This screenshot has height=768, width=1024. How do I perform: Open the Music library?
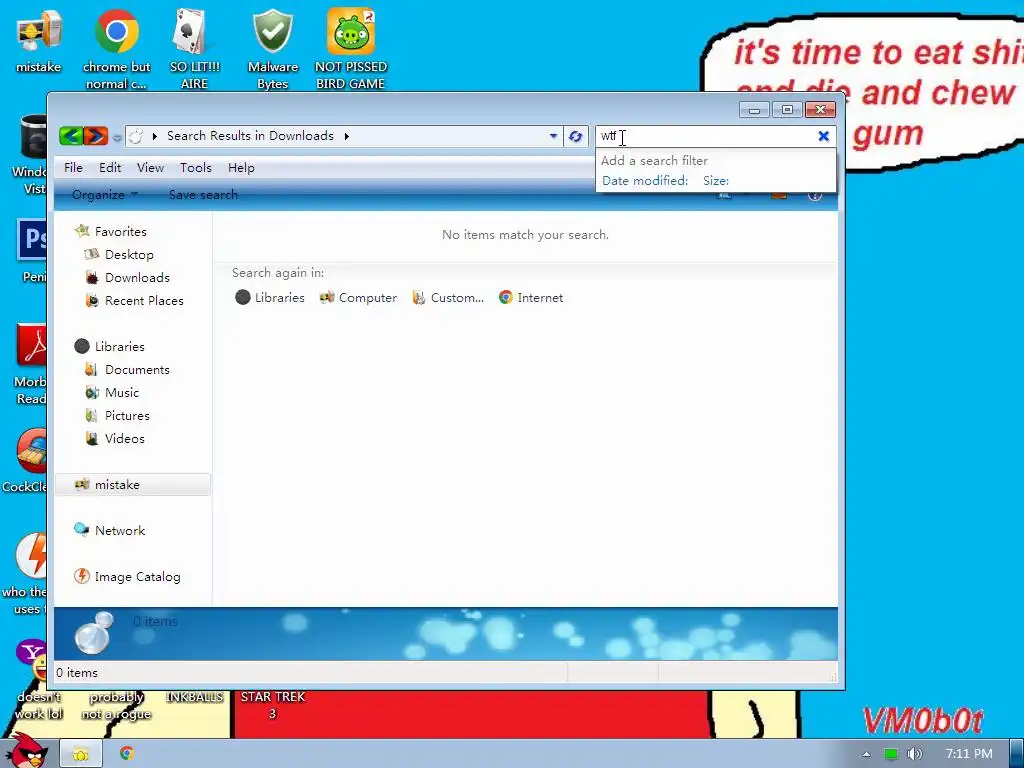112,392
